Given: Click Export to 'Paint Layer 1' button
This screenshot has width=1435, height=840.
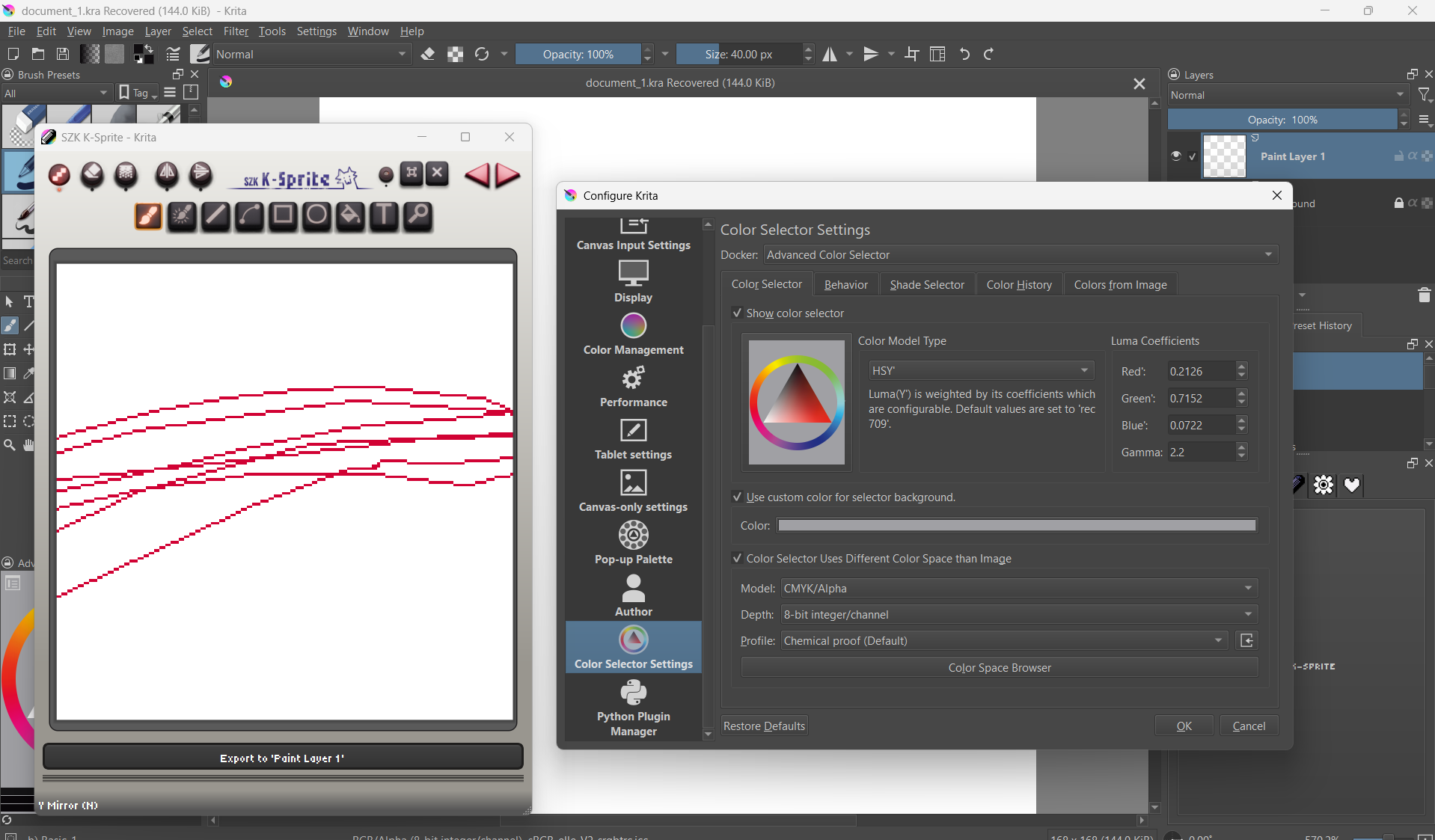Looking at the screenshot, I should tap(283, 758).
